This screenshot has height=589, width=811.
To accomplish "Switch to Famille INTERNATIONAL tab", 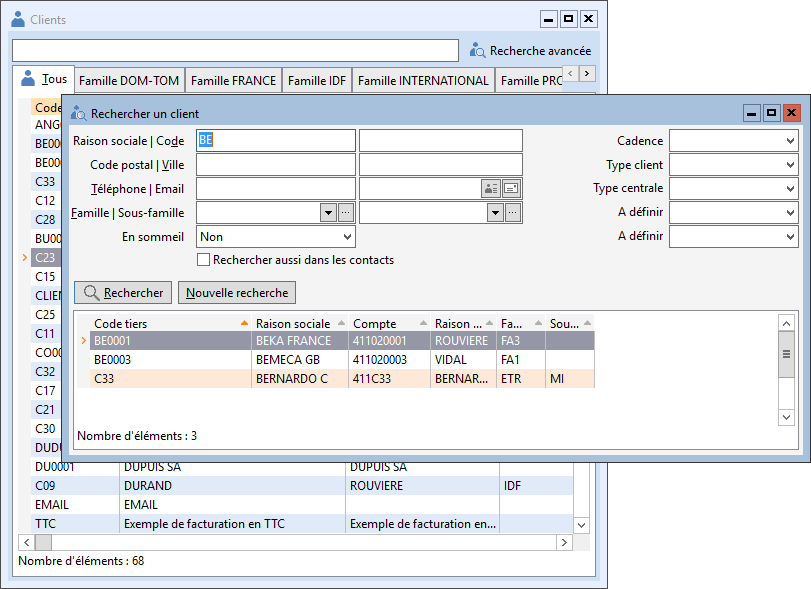I will point(423,81).
